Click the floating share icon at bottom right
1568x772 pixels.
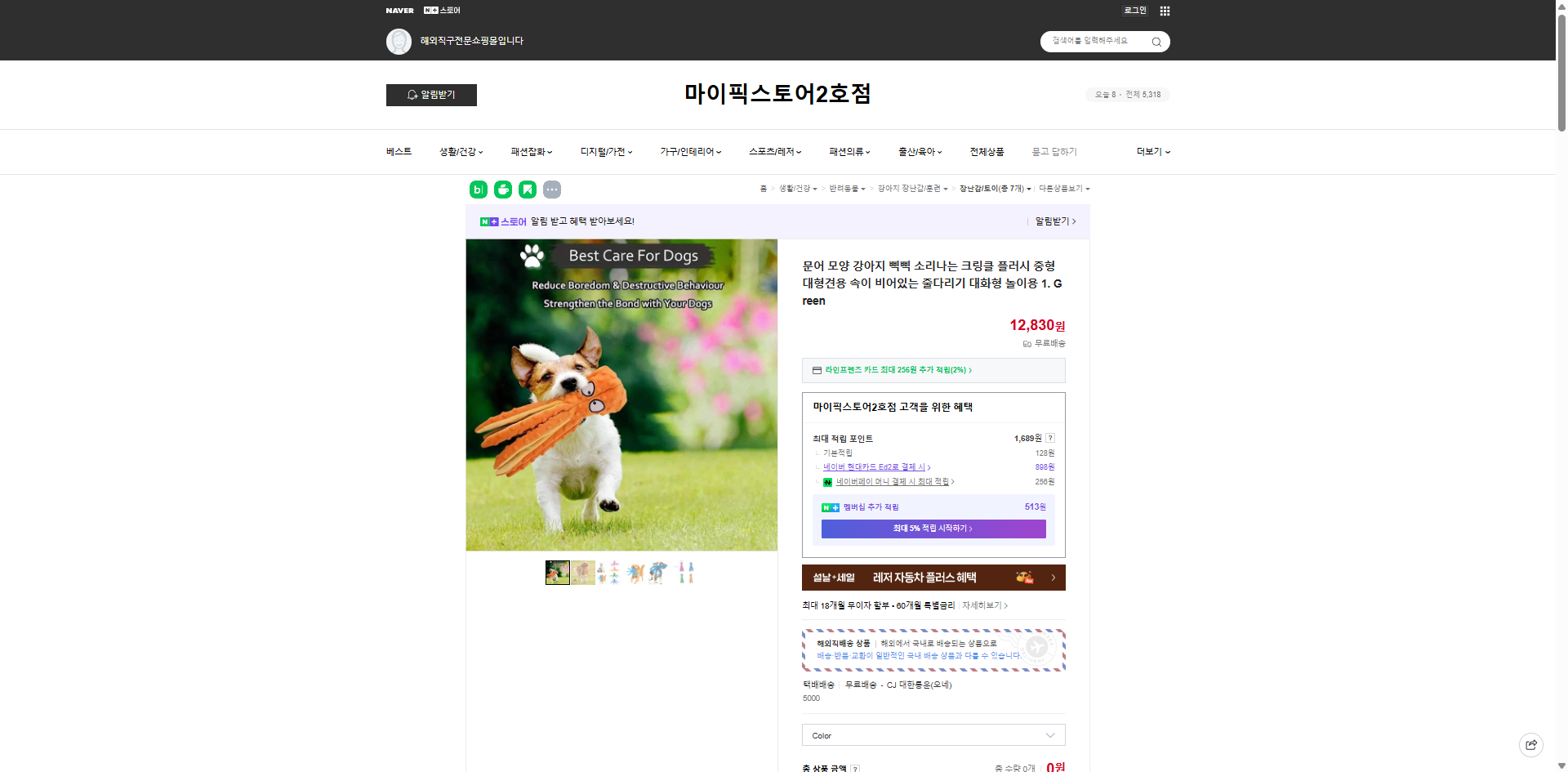tap(1530, 745)
